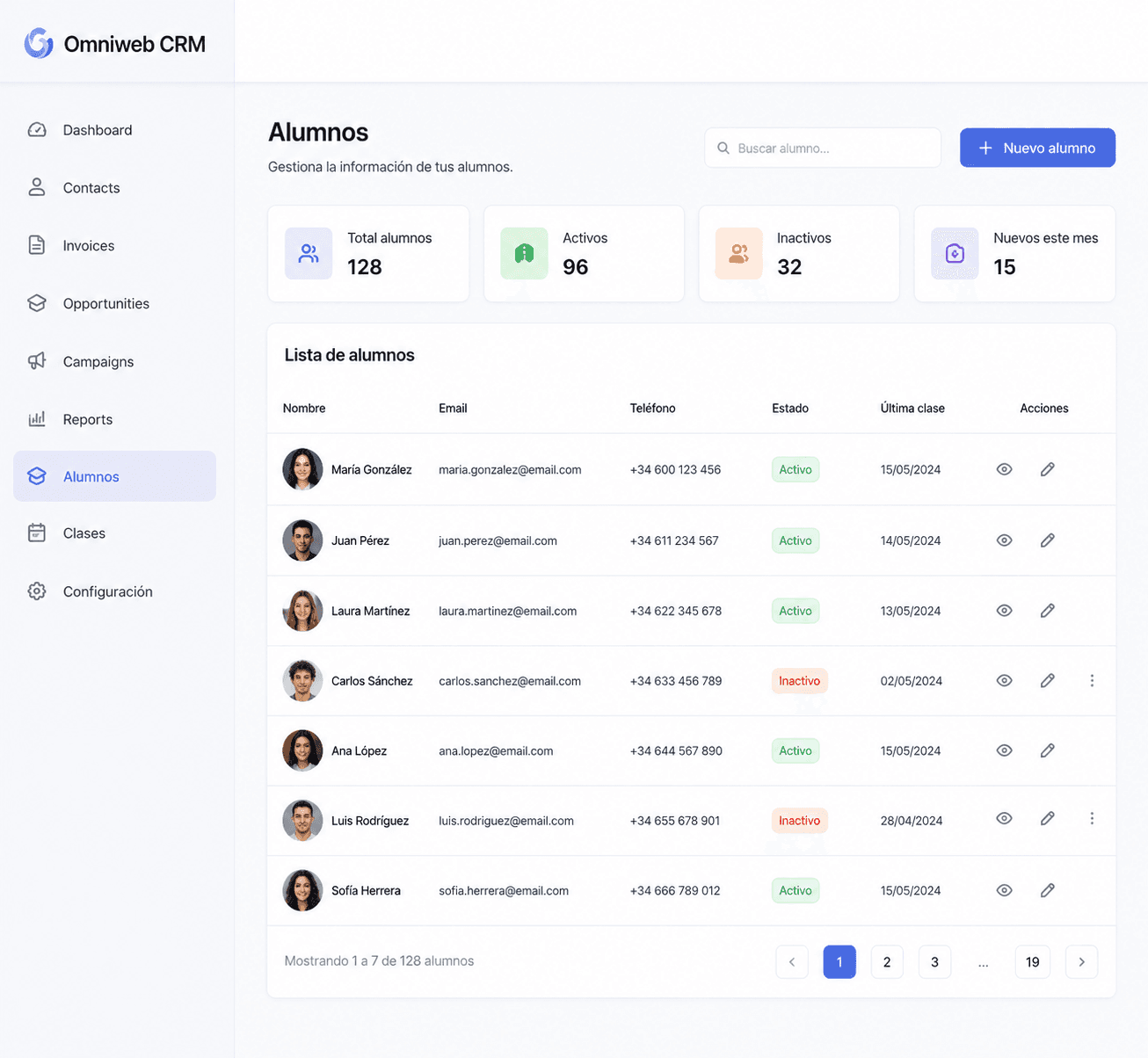Open the Campaigns section
1148x1058 pixels.
114,362
